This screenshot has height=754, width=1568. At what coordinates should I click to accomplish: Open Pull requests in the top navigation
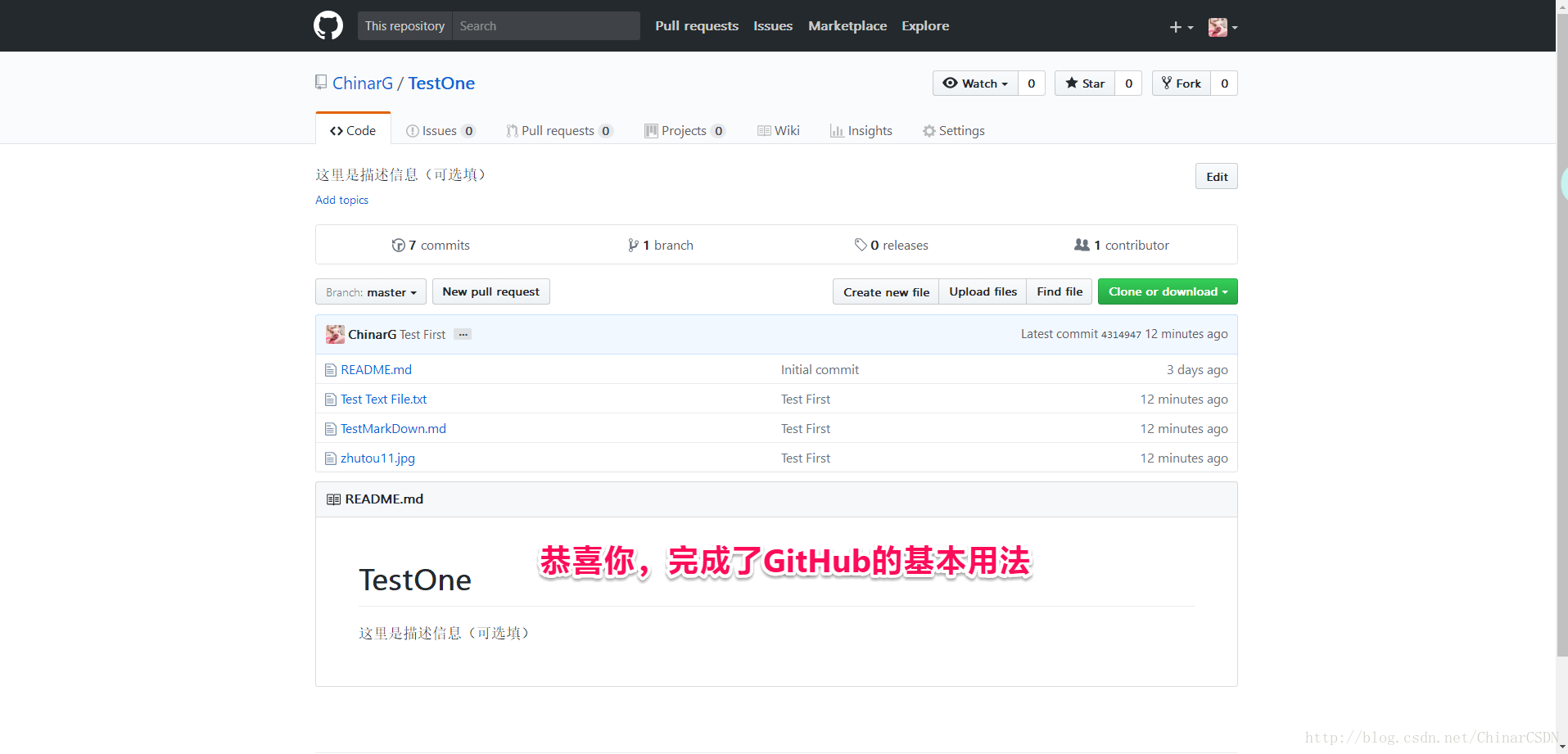(x=697, y=25)
